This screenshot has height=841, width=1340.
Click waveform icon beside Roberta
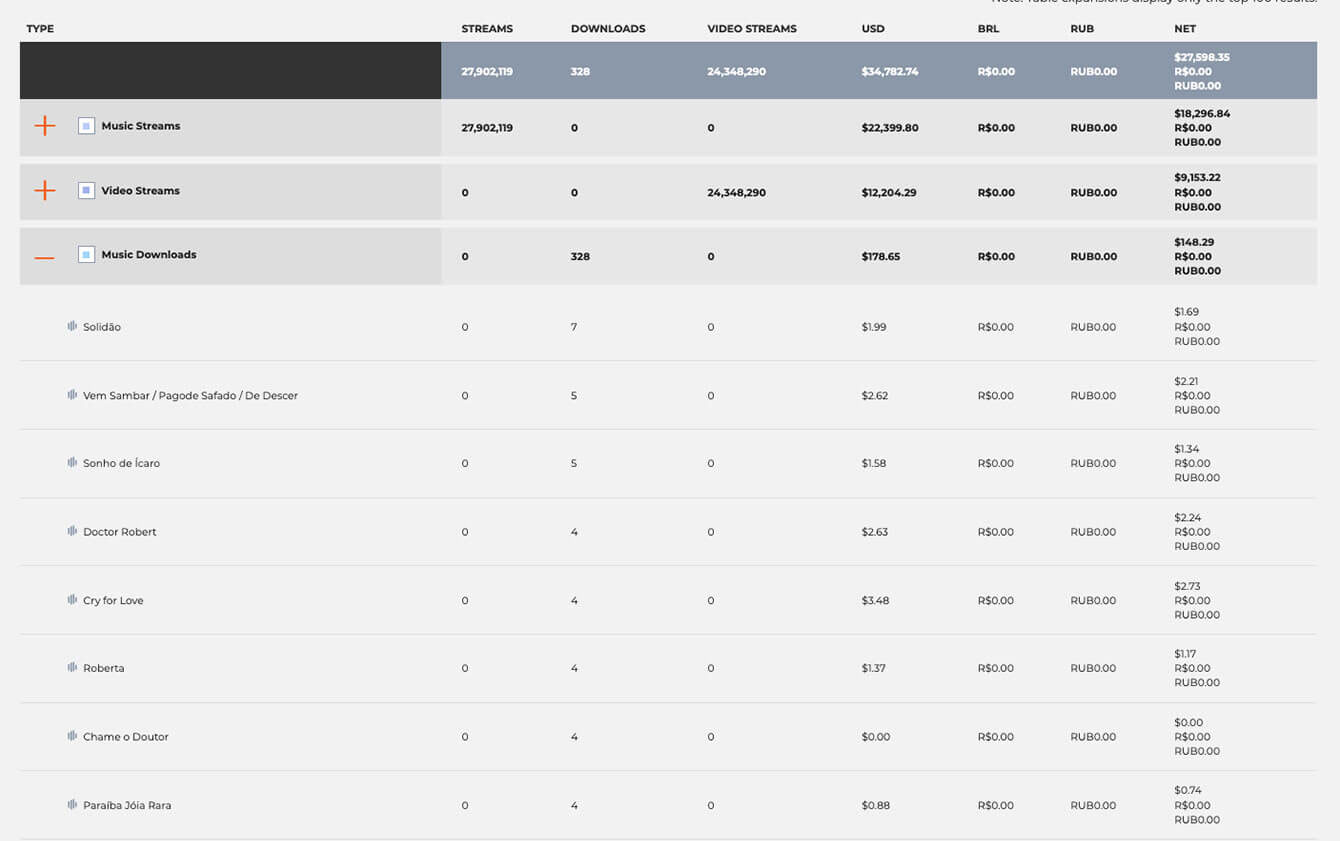click(72, 667)
